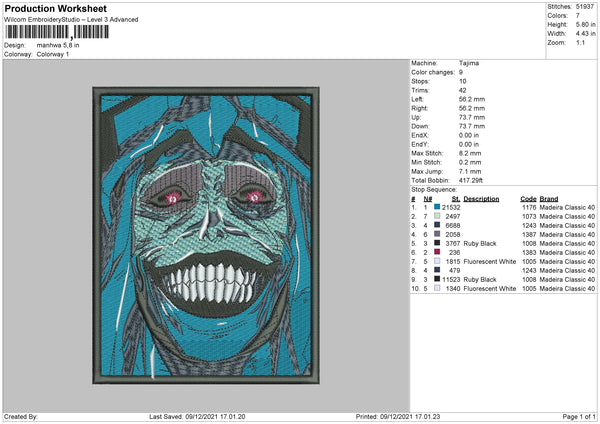Click the 'Stop Sequence:' heading
Screen dimensions: 600x424
pos(434,189)
